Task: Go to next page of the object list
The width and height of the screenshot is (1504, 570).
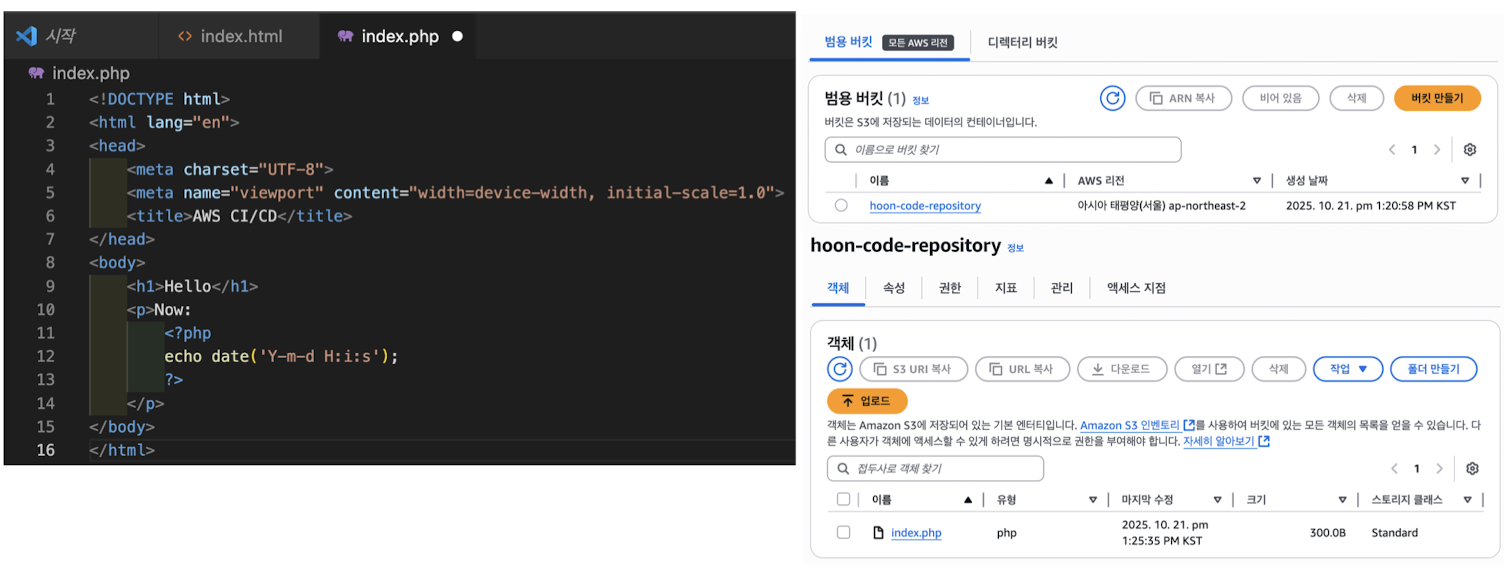Action: point(1439,468)
